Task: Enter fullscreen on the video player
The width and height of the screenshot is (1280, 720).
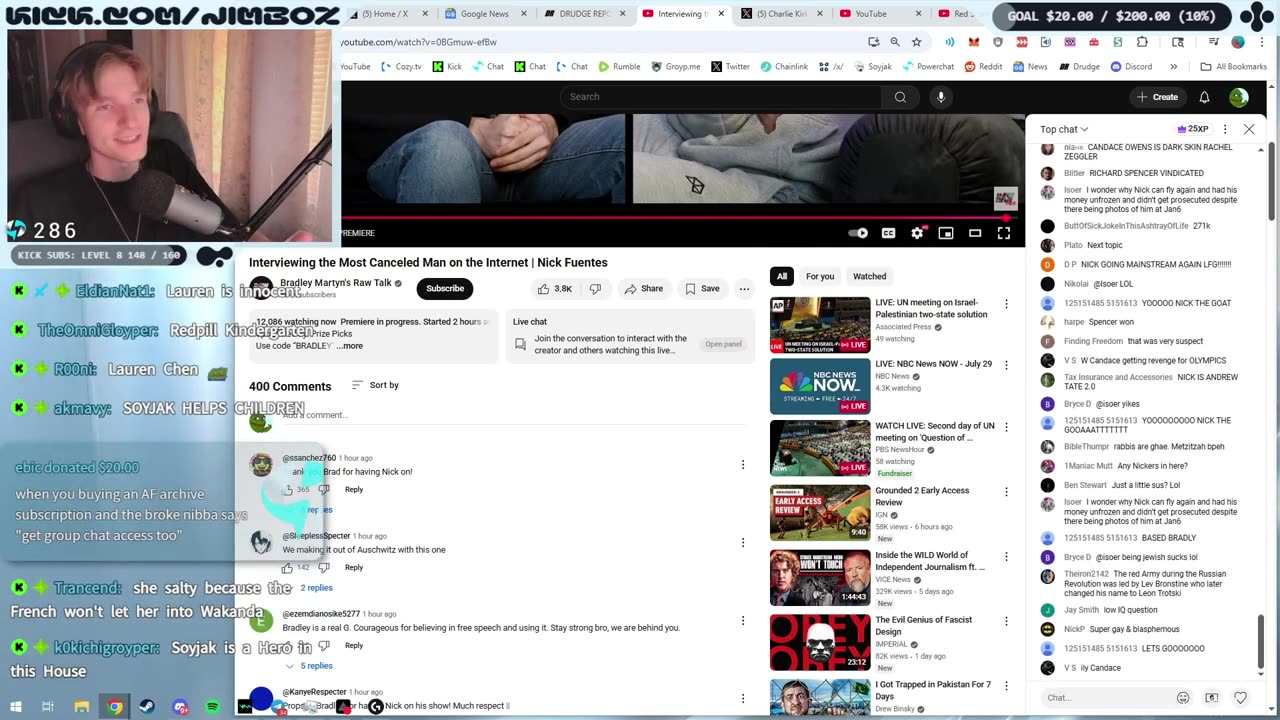Action: [x=1004, y=233]
